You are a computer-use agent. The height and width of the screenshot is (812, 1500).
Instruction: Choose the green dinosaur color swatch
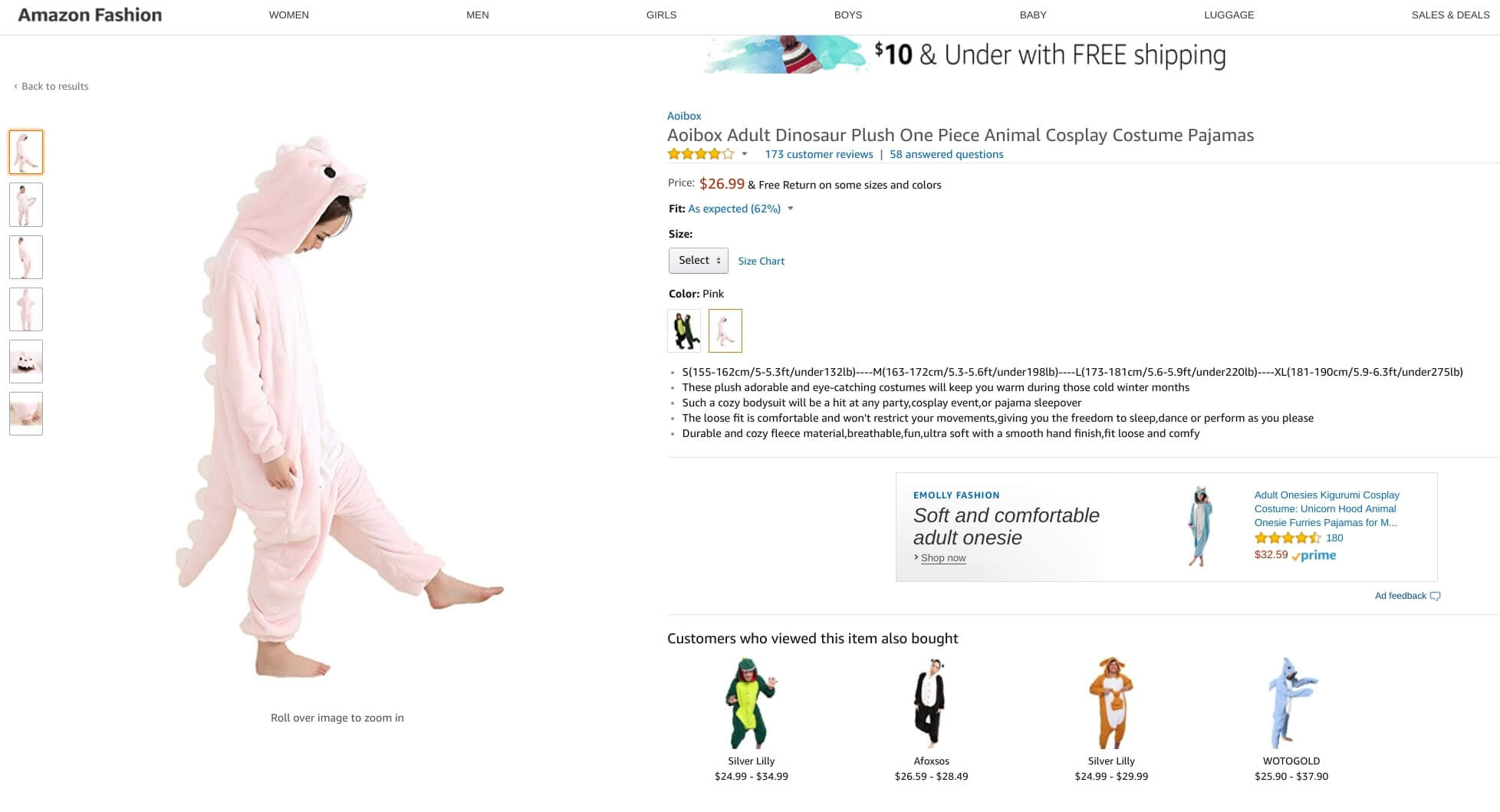pos(684,331)
